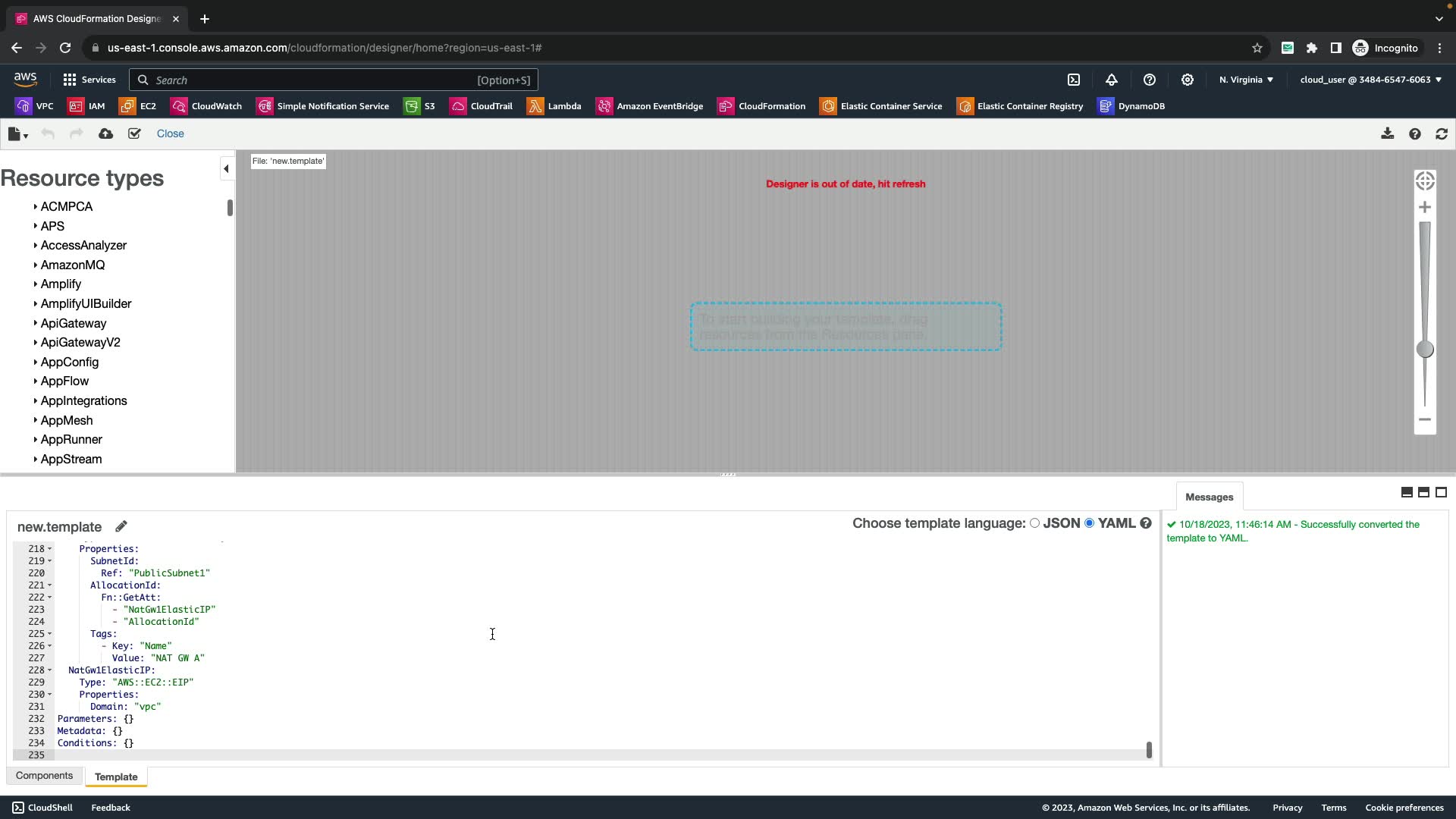Open AWS CloudShell terminal icon in header
Viewport: 1456px width, 819px height.
tap(1074, 80)
